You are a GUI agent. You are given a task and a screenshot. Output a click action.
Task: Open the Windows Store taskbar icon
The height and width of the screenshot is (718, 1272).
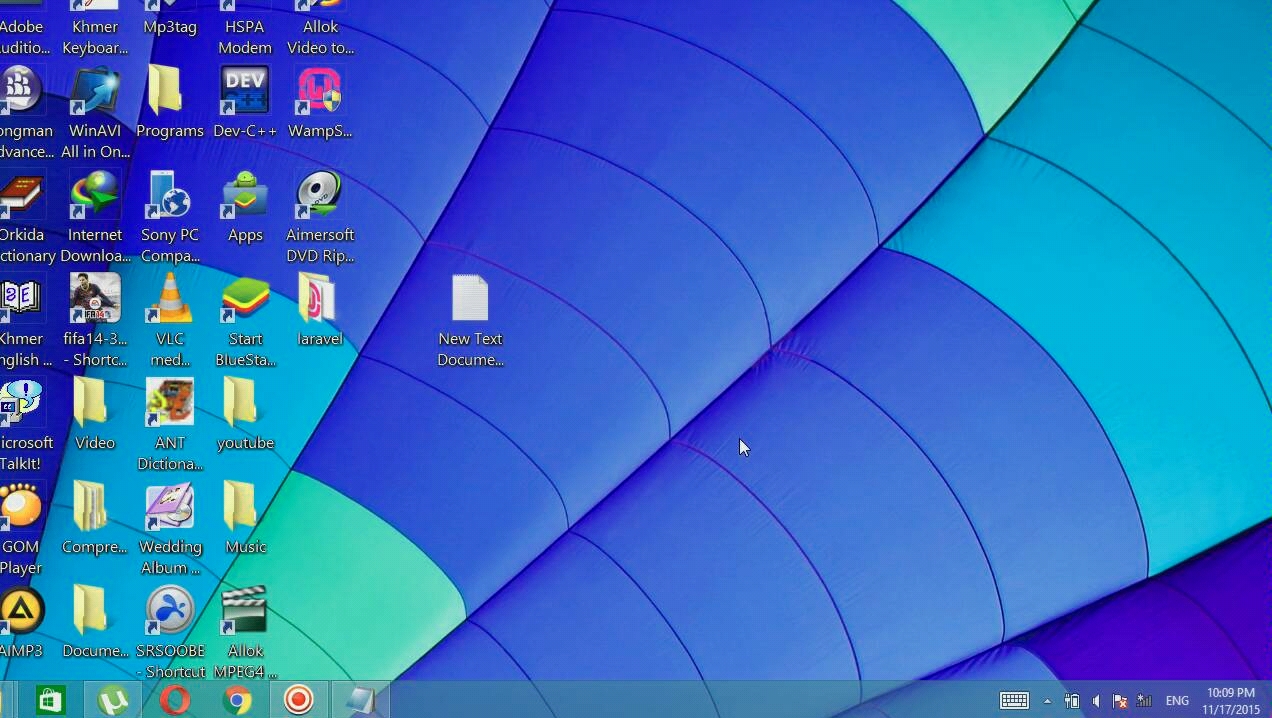tap(51, 700)
